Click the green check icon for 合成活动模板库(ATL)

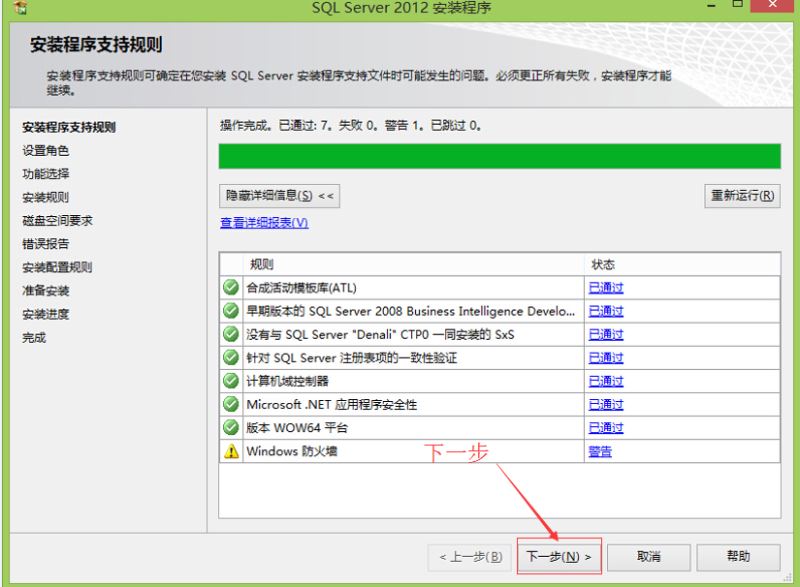coord(231,288)
